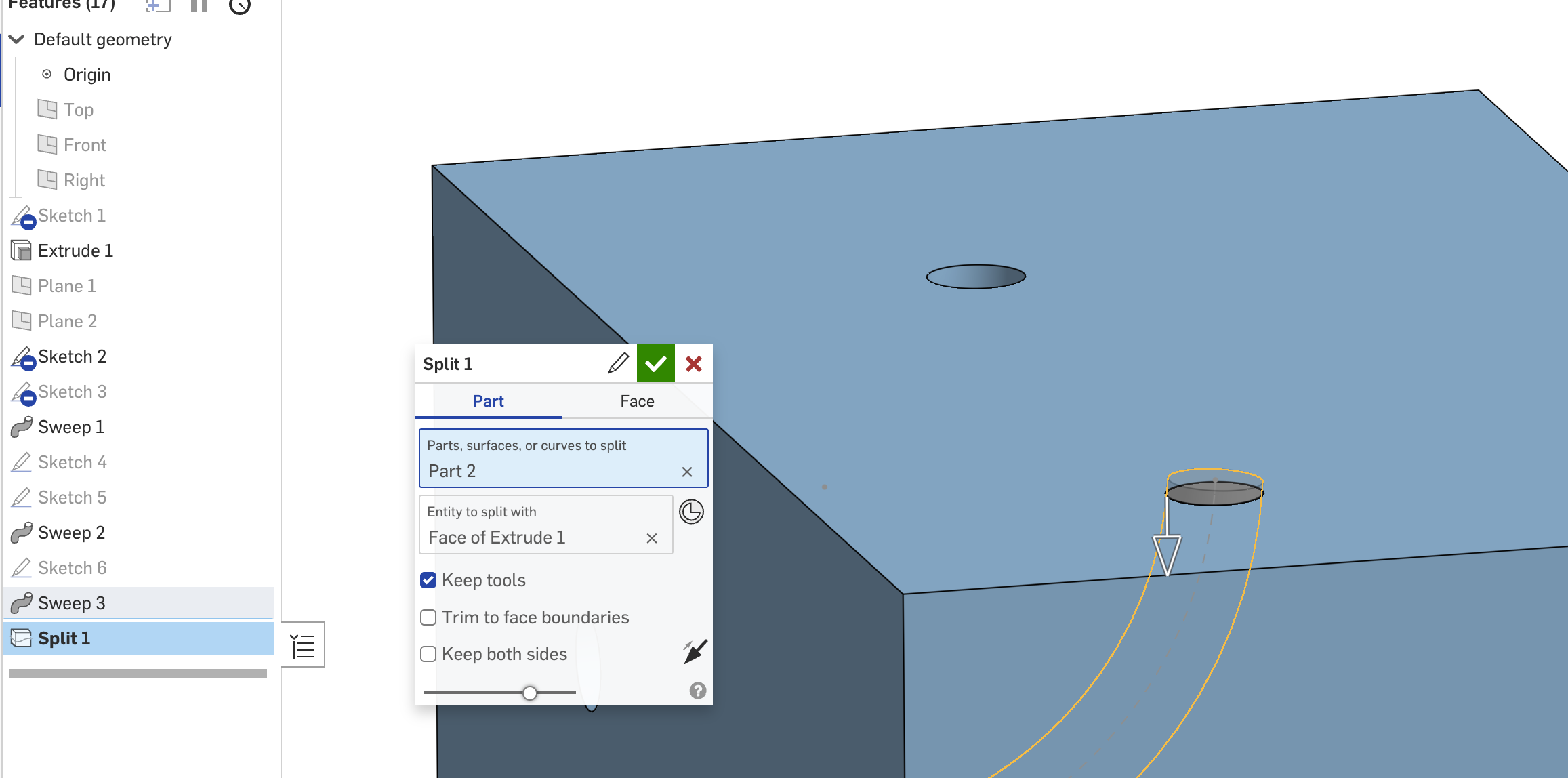Click the pencil rename icon in Split dialog

point(618,364)
